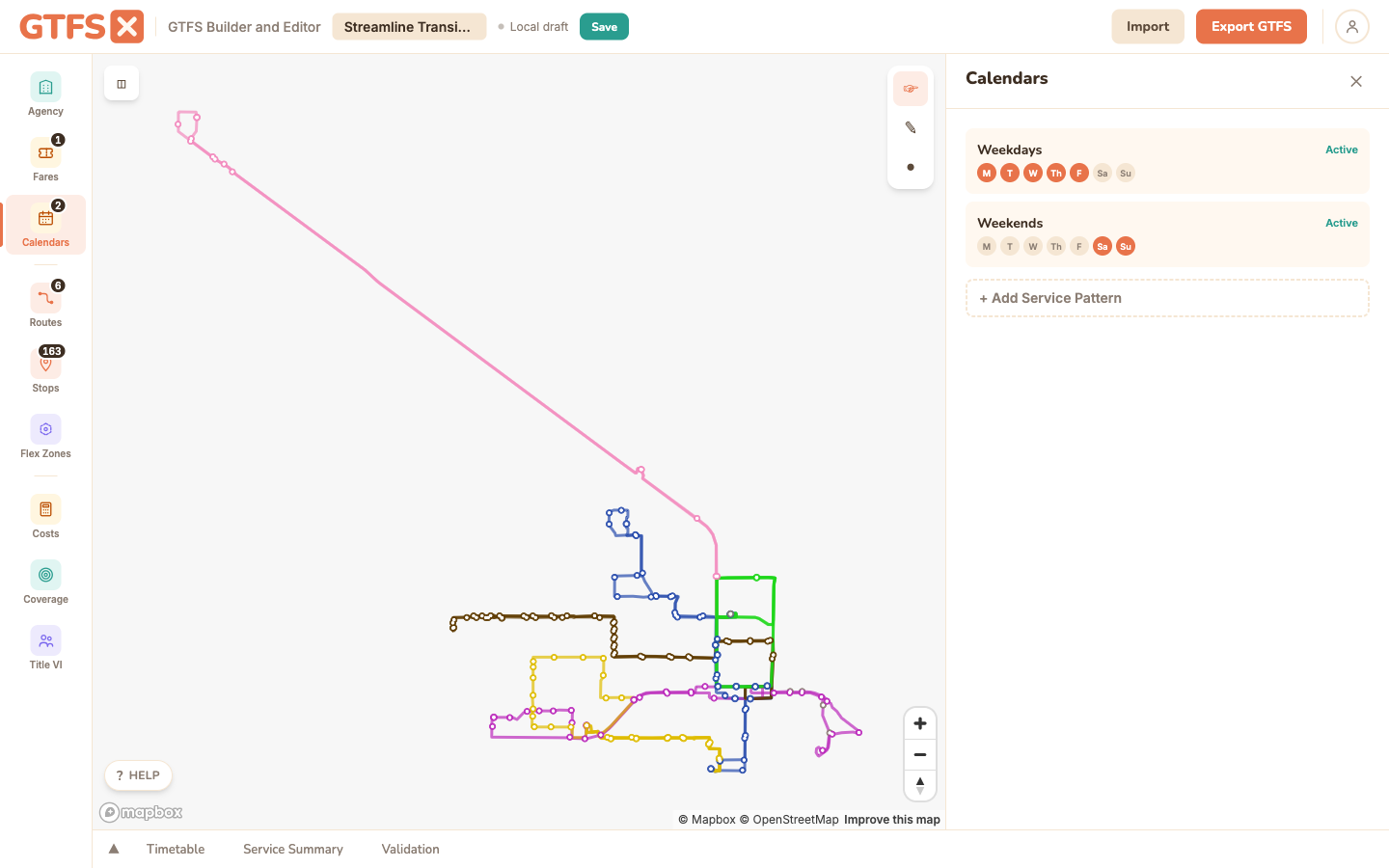1389x868 pixels.
Task: Select the stop point dot tool
Action: (911, 167)
